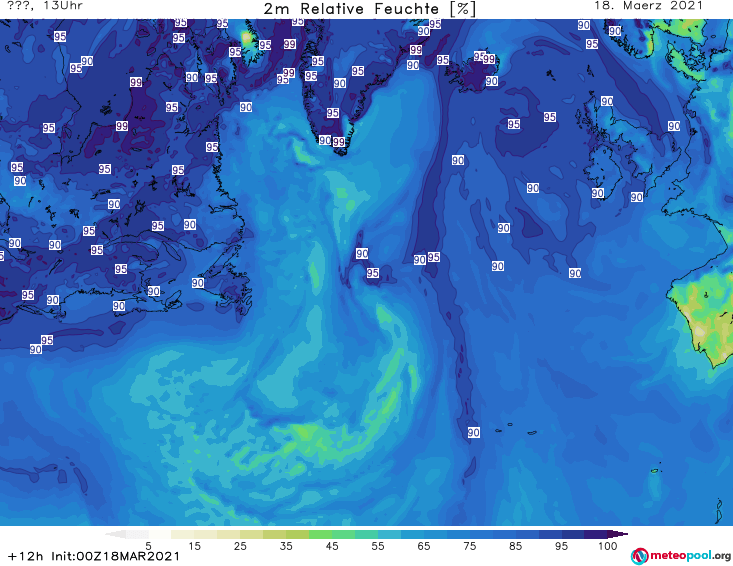
Task: Click the '55' label on the color scale
Action: [x=378, y=546]
